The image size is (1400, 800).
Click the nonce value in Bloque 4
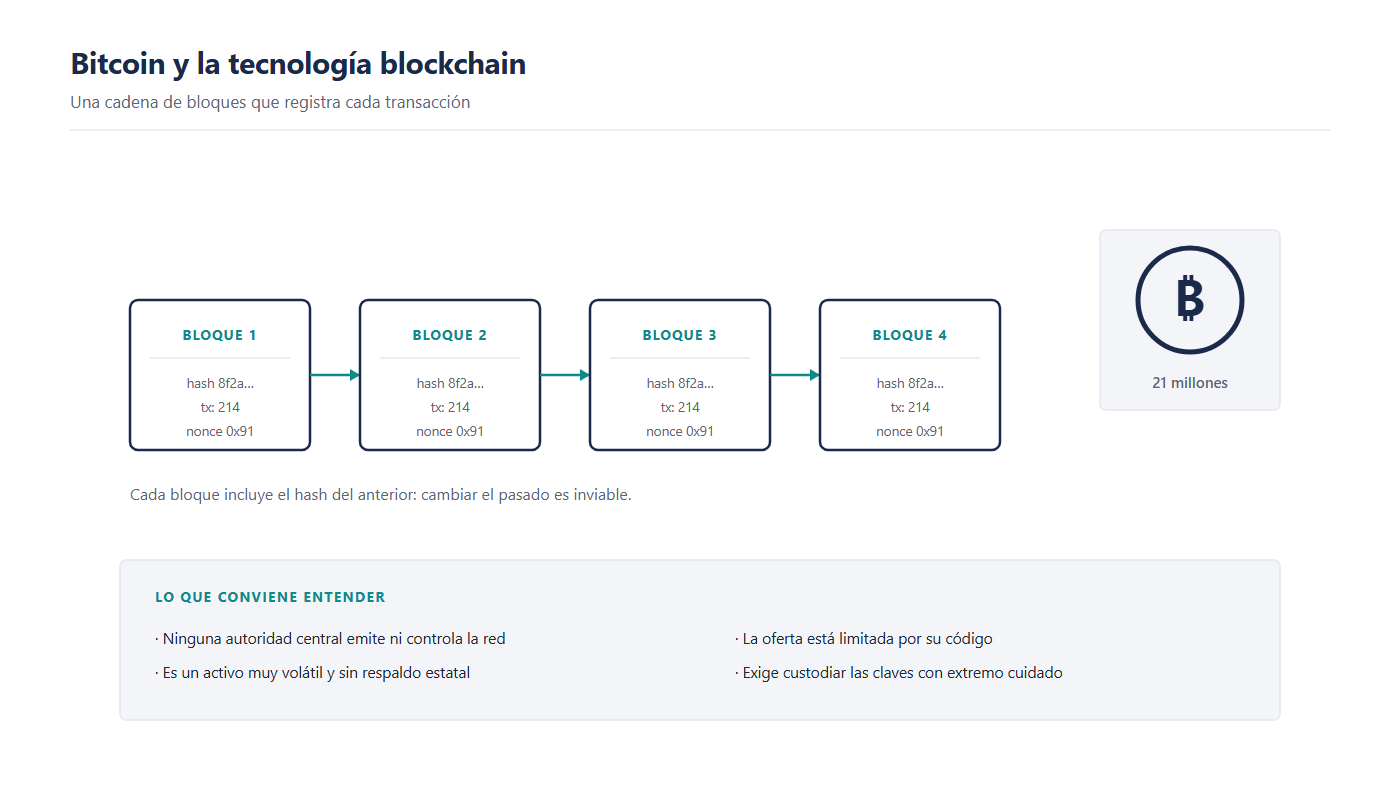point(910,431)
